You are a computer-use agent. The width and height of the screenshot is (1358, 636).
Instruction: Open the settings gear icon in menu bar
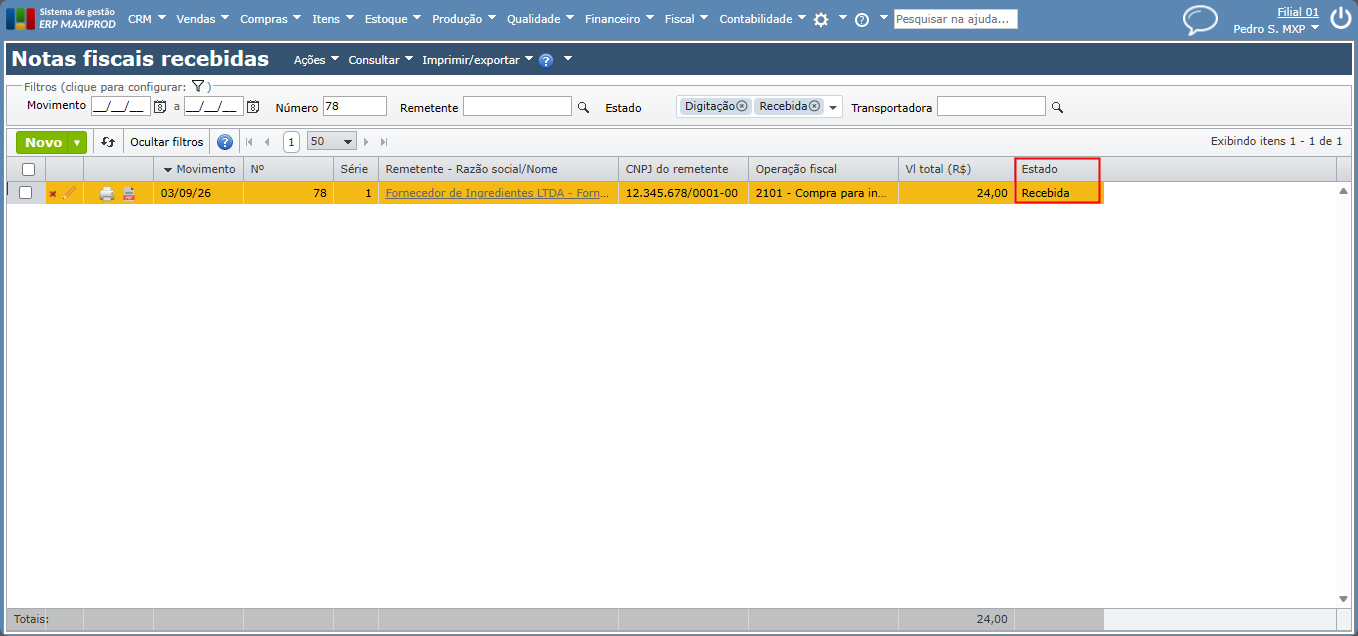tap(821, 19)
